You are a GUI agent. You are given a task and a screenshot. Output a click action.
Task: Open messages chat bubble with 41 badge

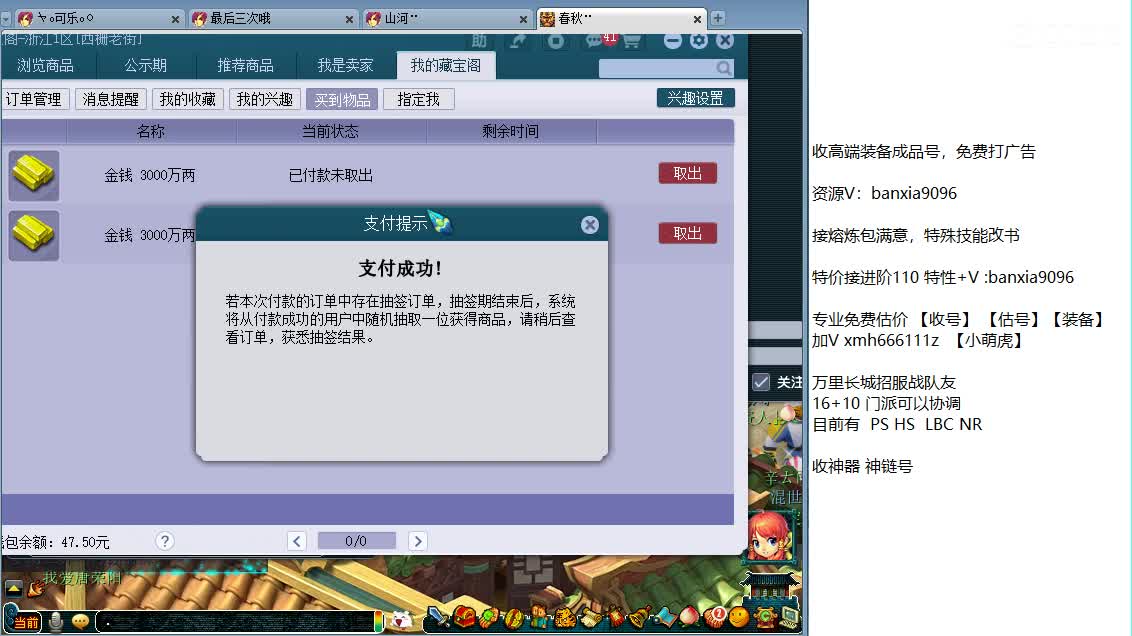pos(595,41)
